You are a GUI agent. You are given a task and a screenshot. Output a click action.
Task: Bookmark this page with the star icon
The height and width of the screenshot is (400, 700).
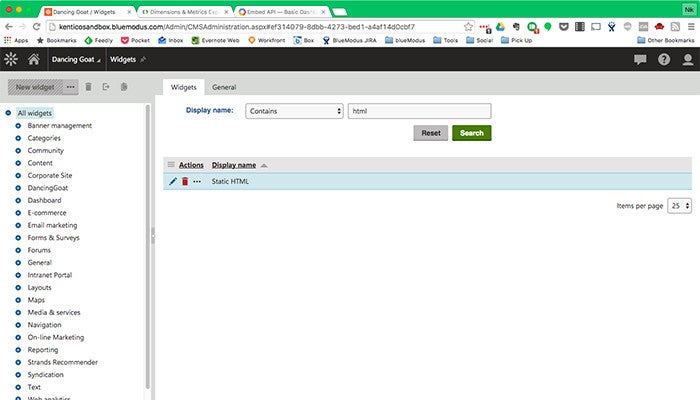pyautogui.click(x=468, y=27)
